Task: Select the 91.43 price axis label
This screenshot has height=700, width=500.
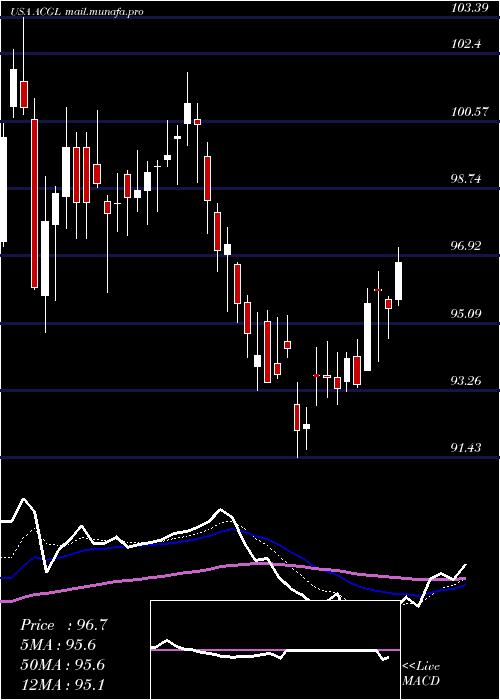Action: click(466, 448)
